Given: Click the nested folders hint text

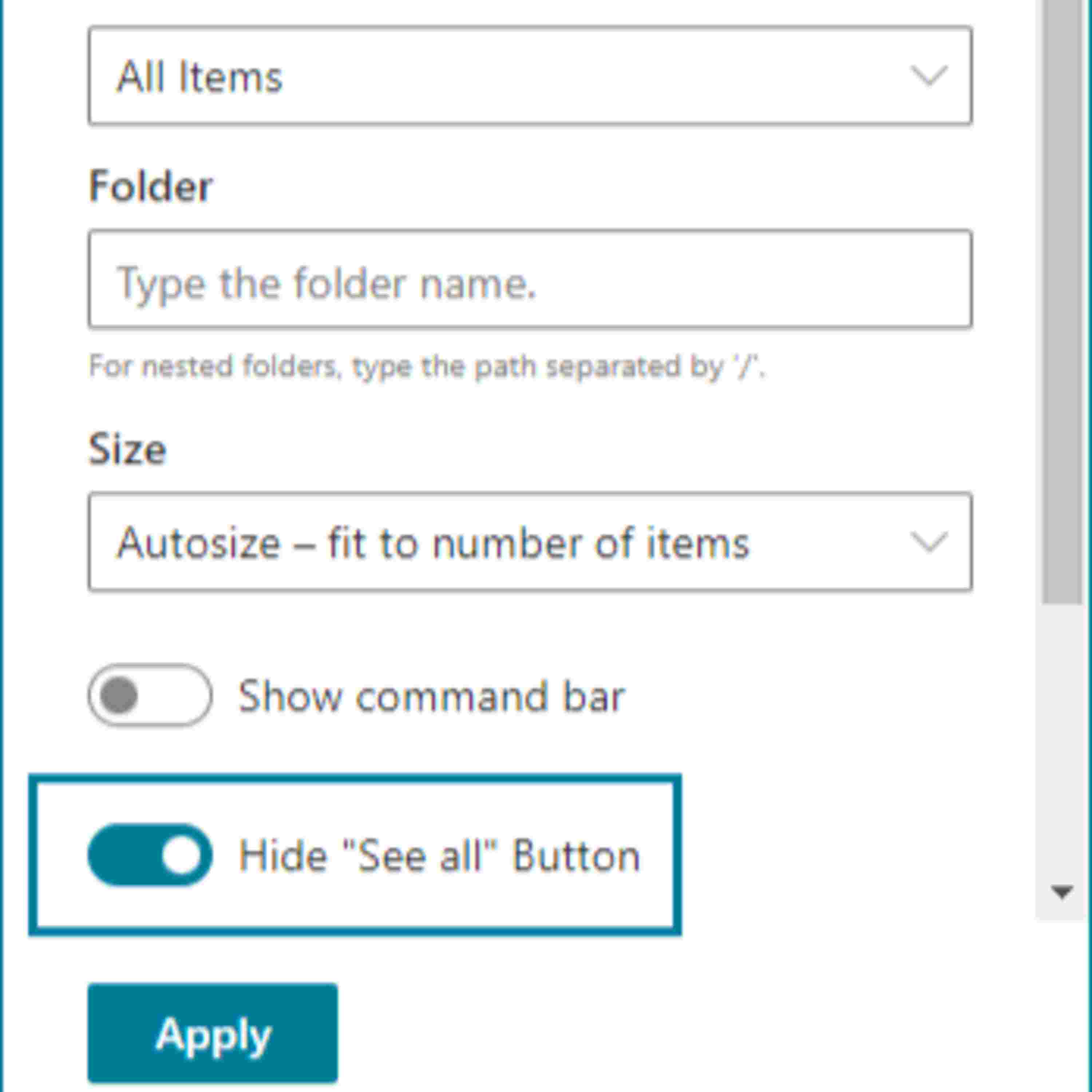Looking at the screenshot, I should click(427, 366).
